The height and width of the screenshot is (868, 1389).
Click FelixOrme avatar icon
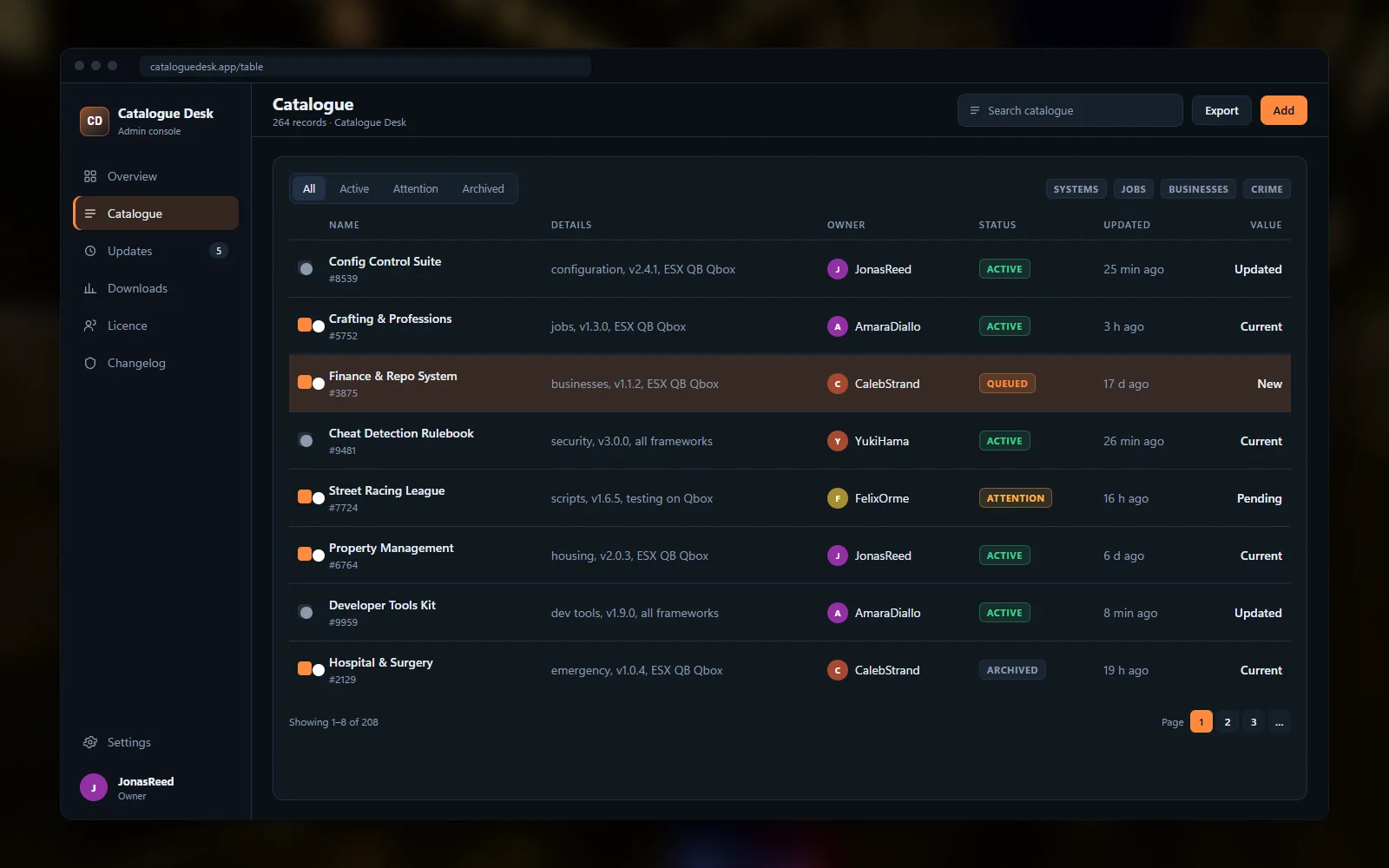(838, 498)
